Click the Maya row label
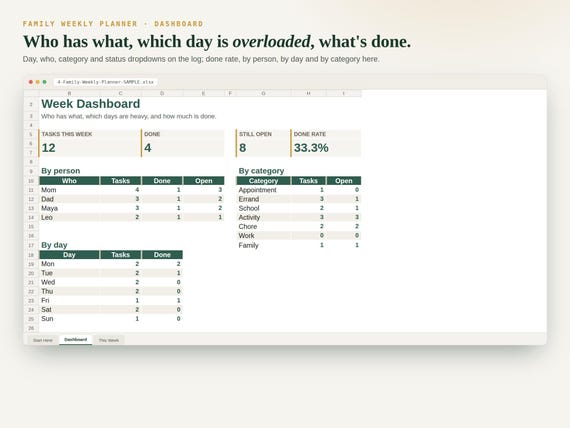This screenshot has width=570, height=428. [x=49, y=208]
